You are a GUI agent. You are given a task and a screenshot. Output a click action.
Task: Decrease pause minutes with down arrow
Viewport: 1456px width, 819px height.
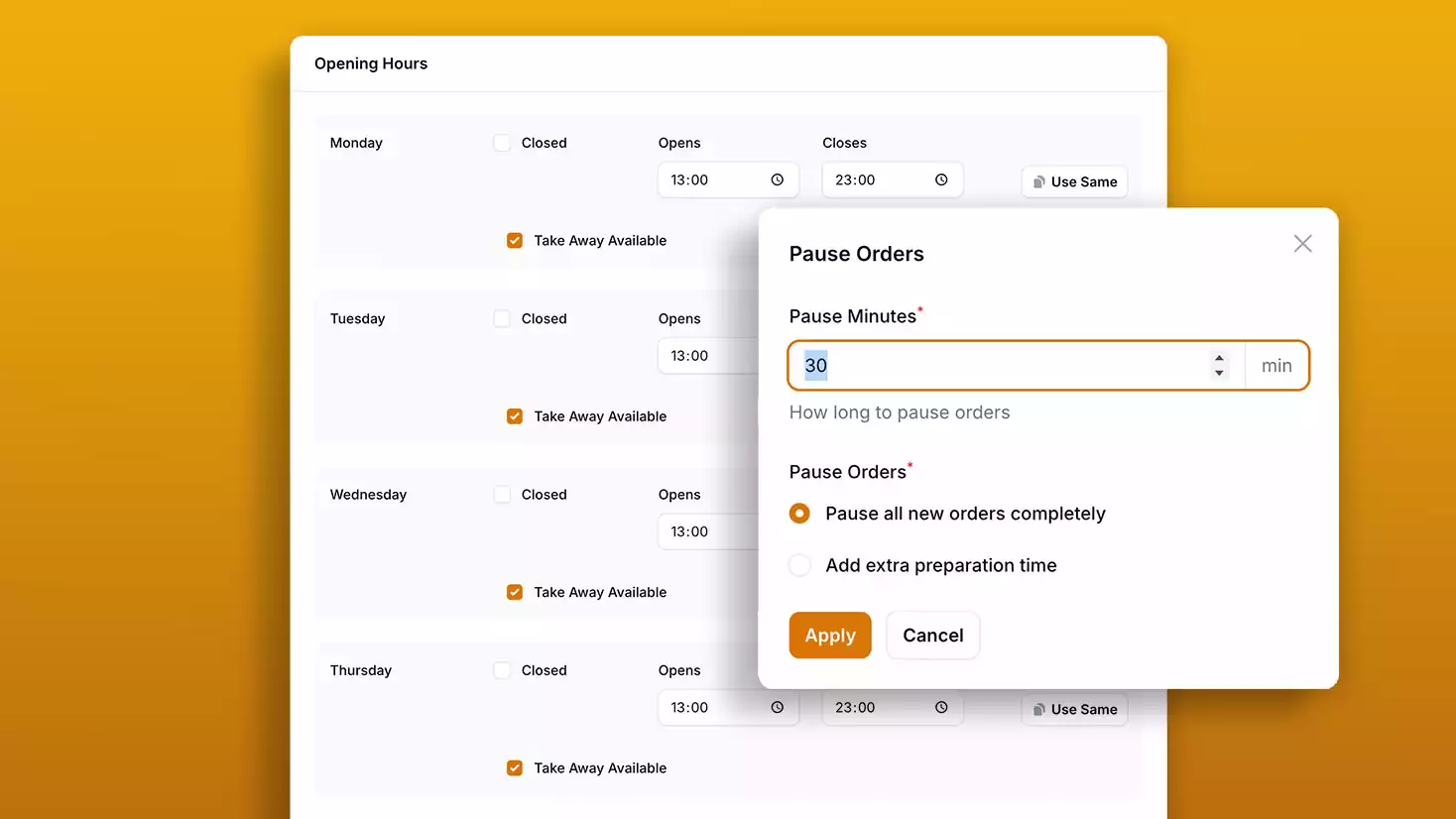(1219, 374)
